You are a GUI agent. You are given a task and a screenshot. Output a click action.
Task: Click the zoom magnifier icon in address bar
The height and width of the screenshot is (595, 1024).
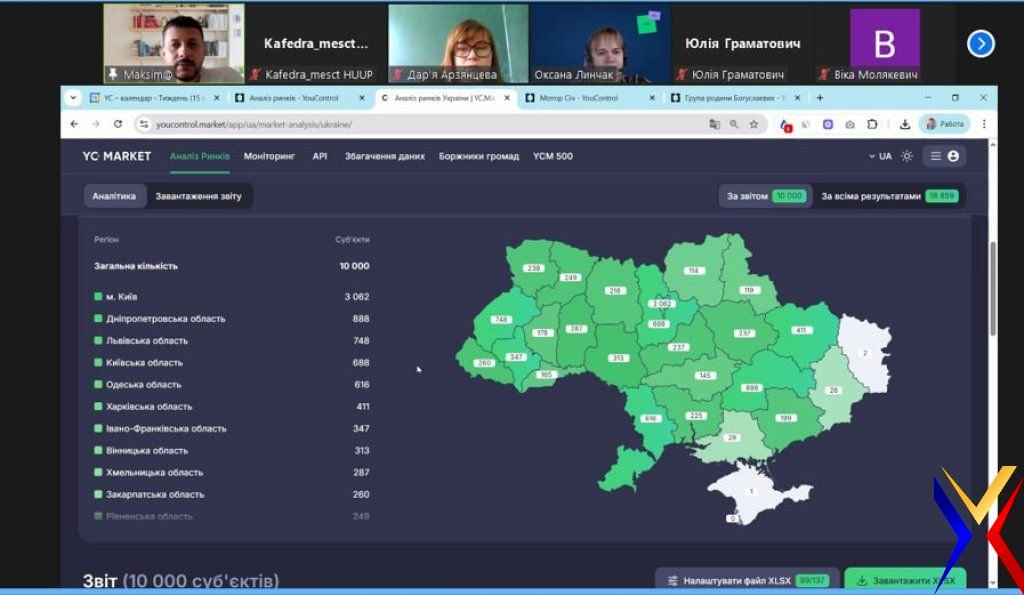point(734,124)
